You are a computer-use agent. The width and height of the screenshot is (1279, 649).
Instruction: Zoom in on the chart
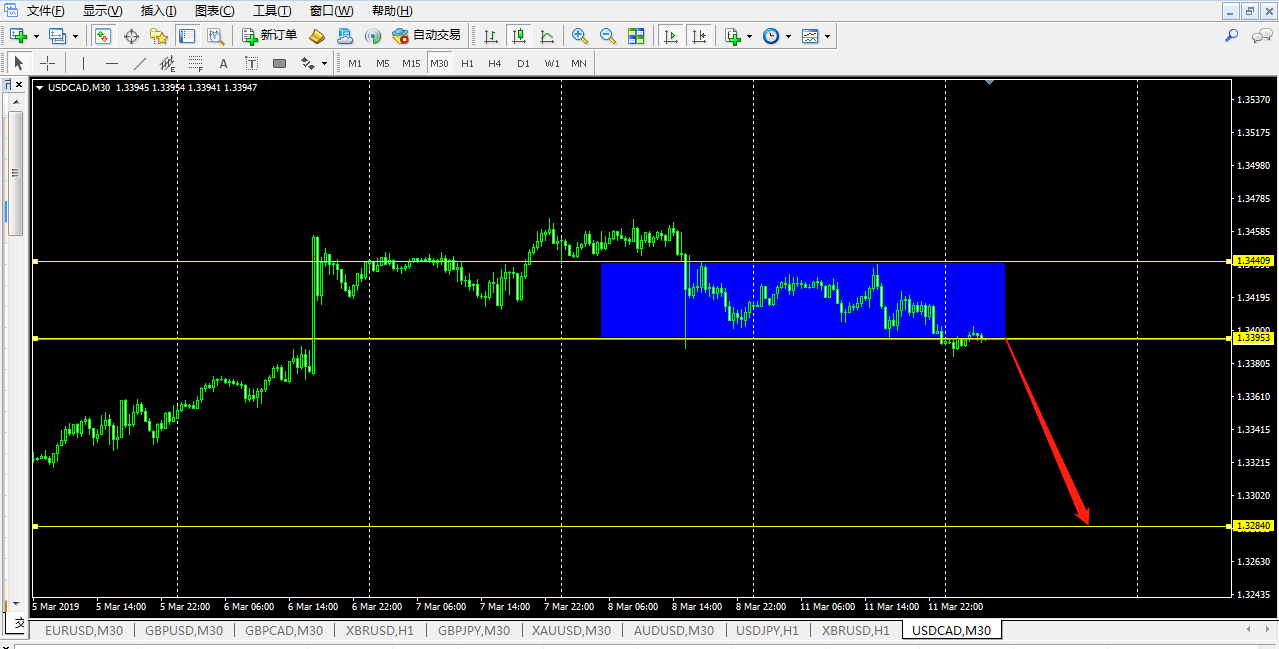coord(579,36)
